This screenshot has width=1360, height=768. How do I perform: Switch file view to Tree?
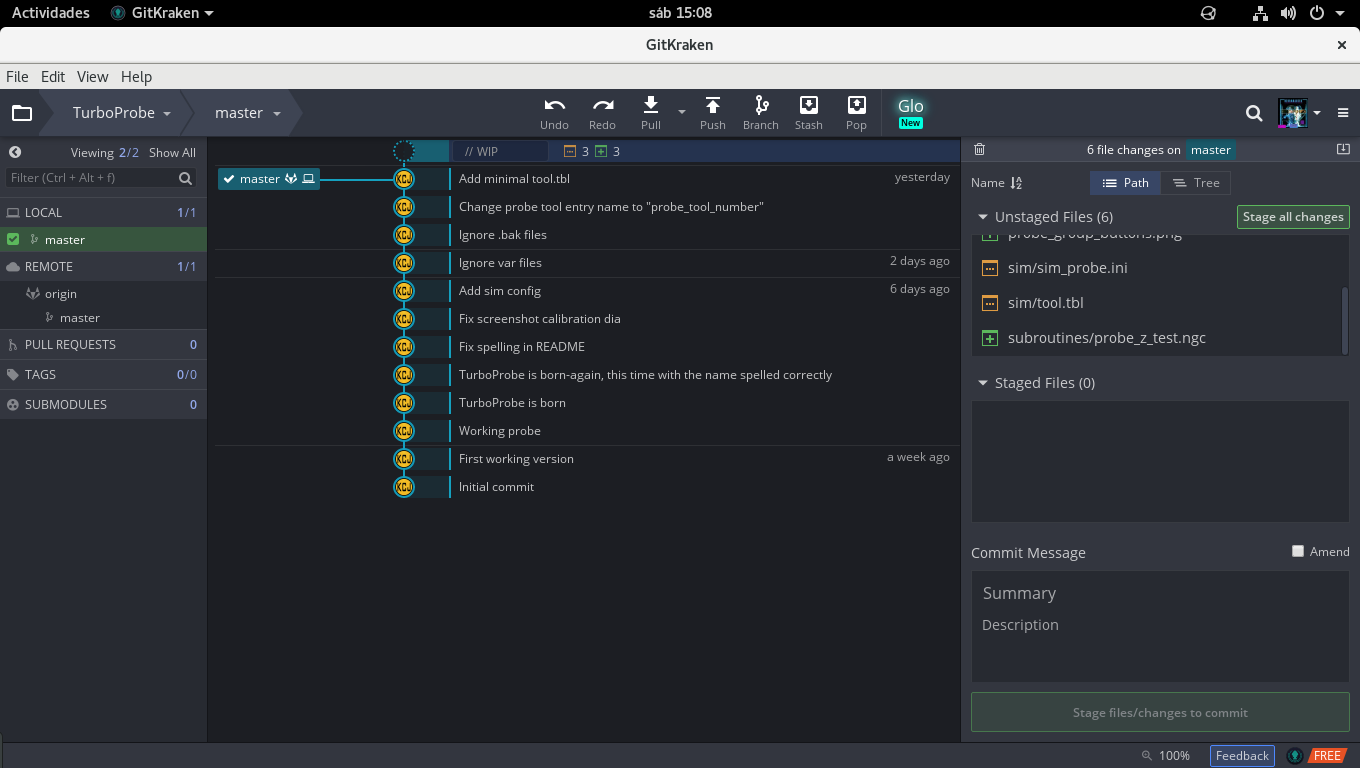tap(1196, 183)
